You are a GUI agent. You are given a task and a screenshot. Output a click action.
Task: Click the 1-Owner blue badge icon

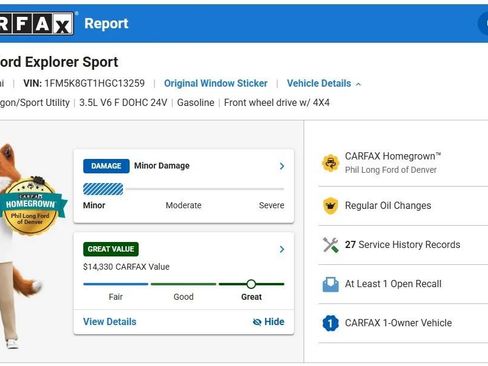330,323
